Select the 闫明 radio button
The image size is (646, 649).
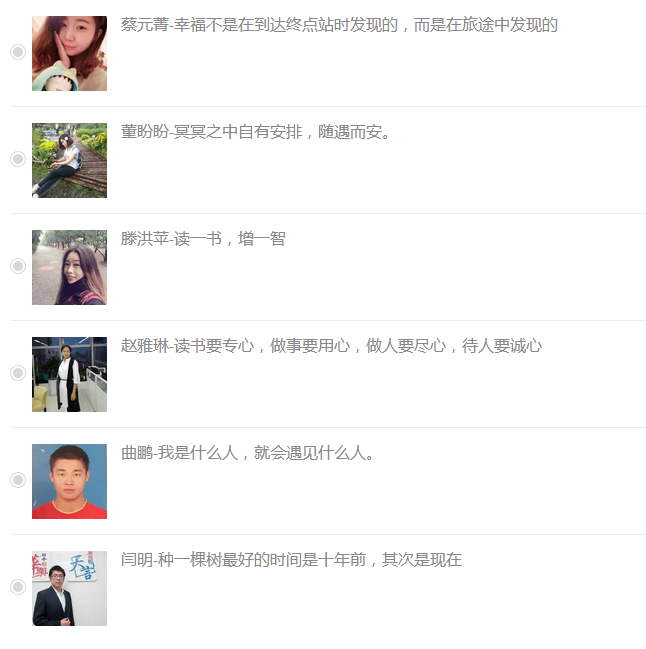click(18, 587)
